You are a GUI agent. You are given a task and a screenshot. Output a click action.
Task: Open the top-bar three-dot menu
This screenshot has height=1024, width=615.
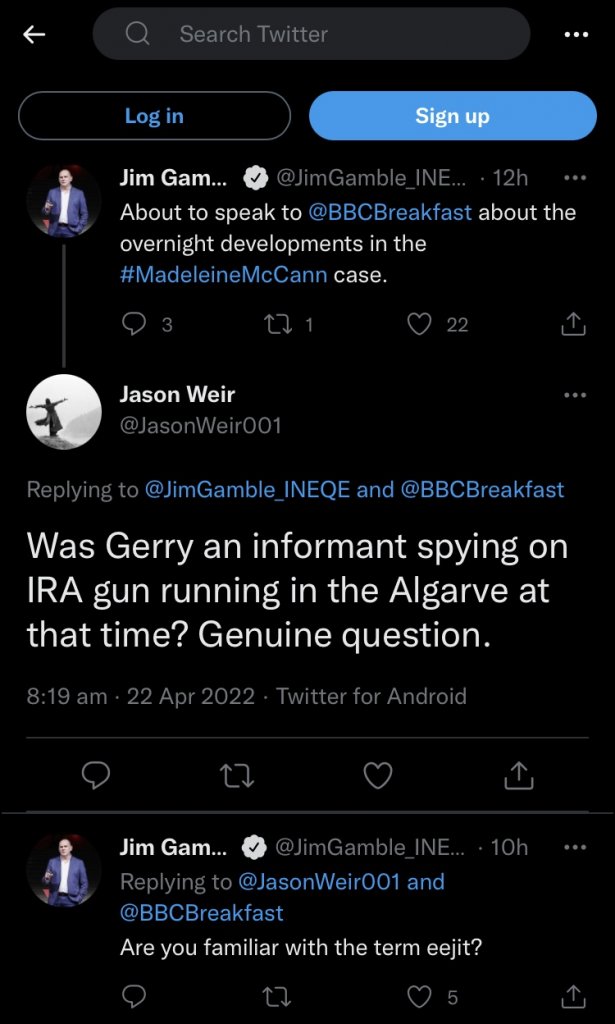click(x=576, y=34)
